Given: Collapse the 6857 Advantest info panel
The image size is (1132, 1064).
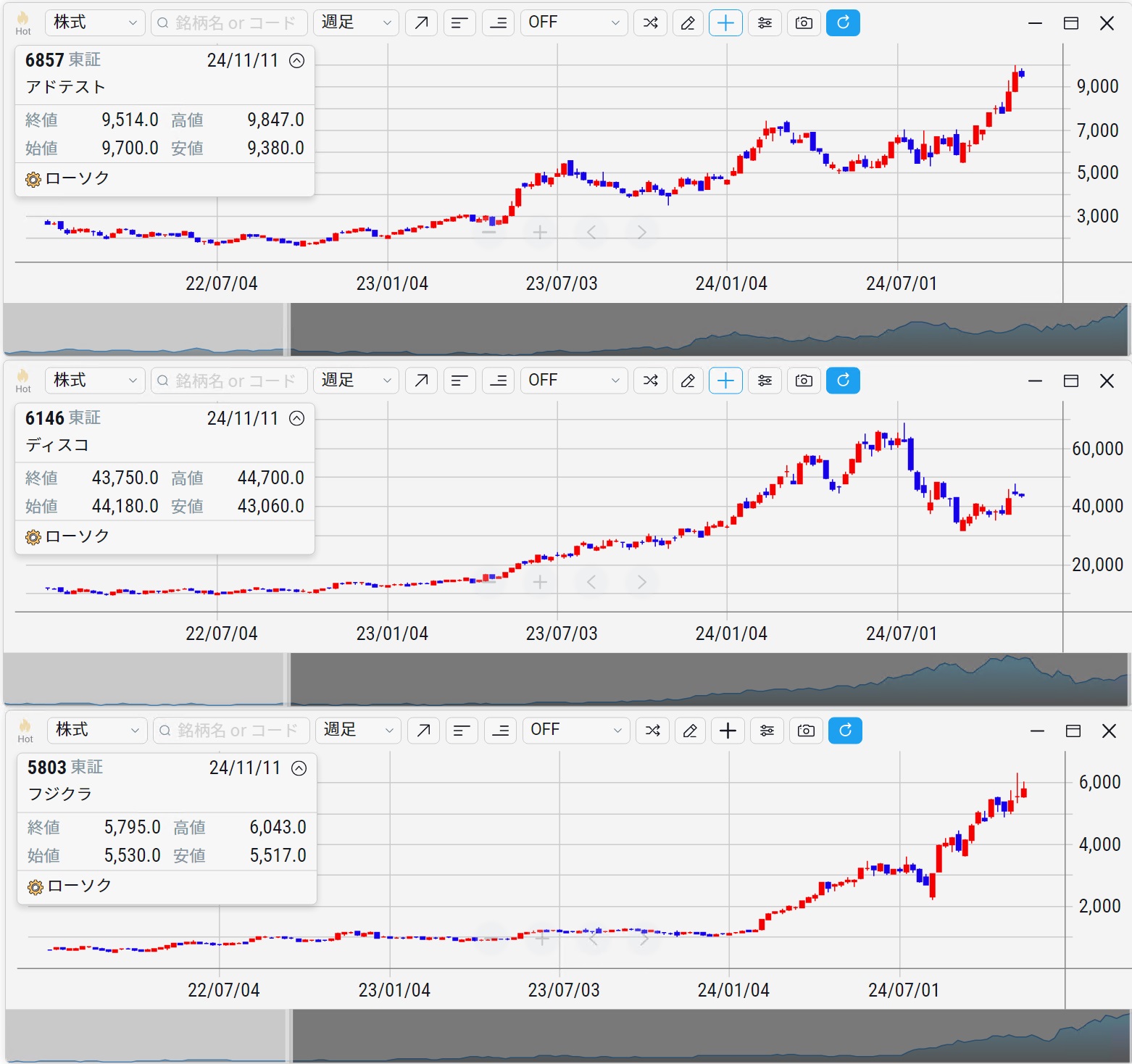Looking at the screenshot, I should coord(297,61).
